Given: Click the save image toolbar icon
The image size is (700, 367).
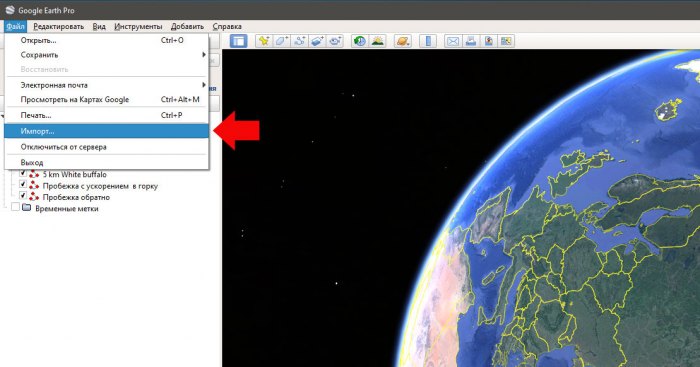Looking at the screenshot, I should click(x=488, y=41).
